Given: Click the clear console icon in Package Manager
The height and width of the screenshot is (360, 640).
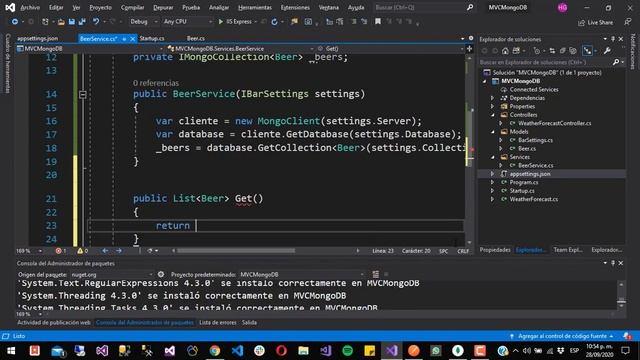Looking at the screenshot, I should [376, 274].
